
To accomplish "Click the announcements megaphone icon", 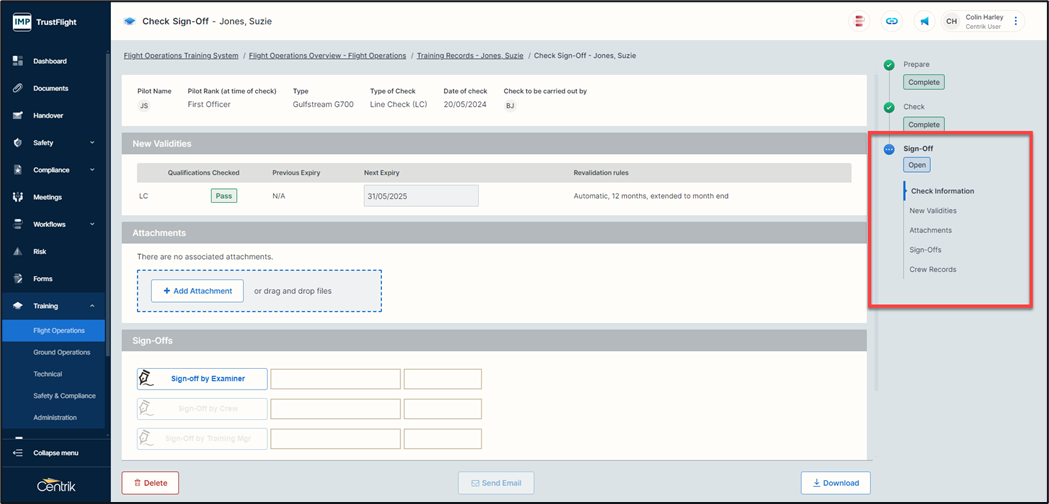I will pos(925,21).
